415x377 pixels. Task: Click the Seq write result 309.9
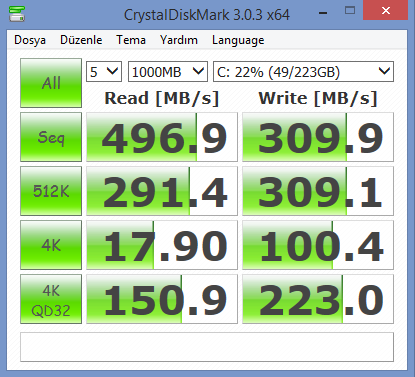pyautogui.click(x=318, y=137)
